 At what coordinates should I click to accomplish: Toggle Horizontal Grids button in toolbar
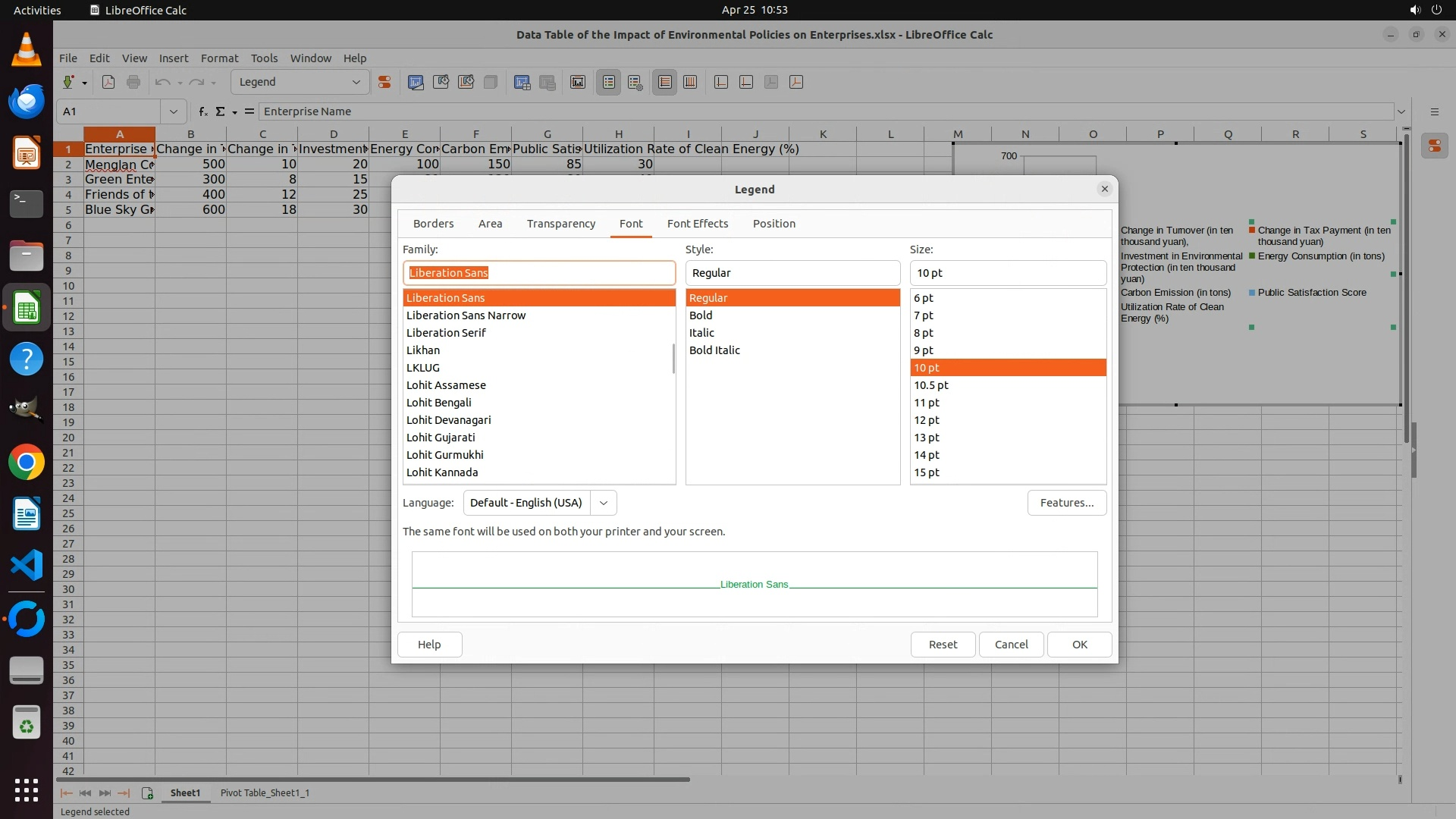coord(665,82)
